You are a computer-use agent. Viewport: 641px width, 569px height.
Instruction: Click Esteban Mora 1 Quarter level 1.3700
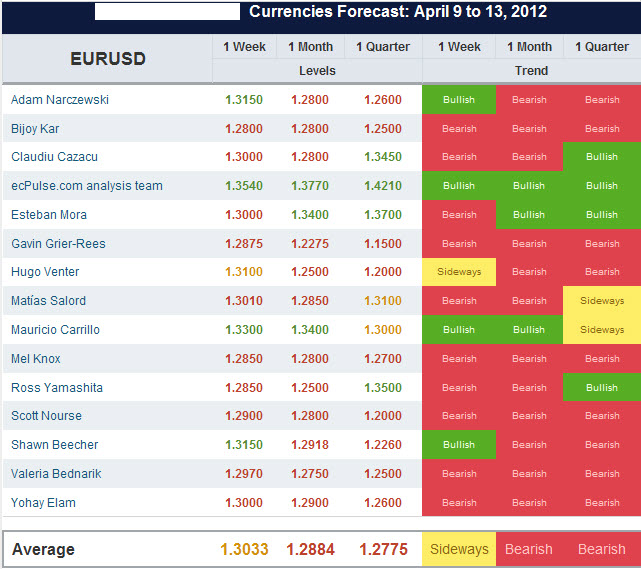[383, 215]
